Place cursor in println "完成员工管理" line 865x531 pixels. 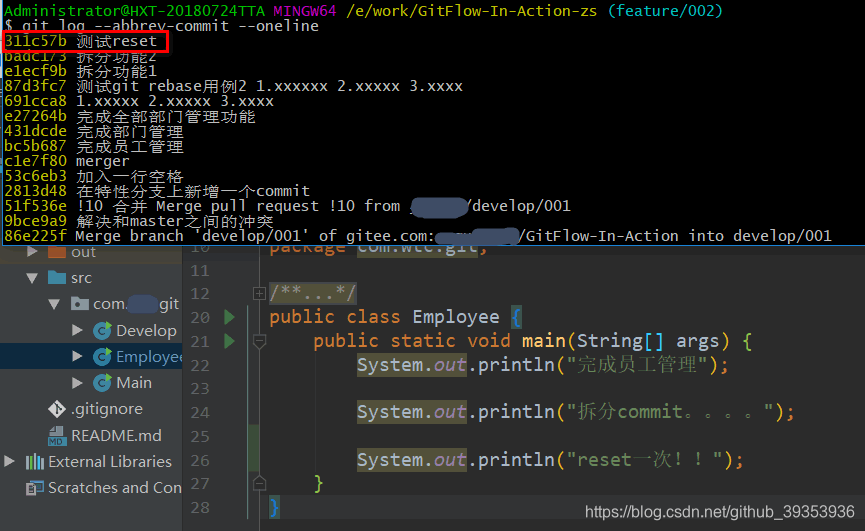542,365
